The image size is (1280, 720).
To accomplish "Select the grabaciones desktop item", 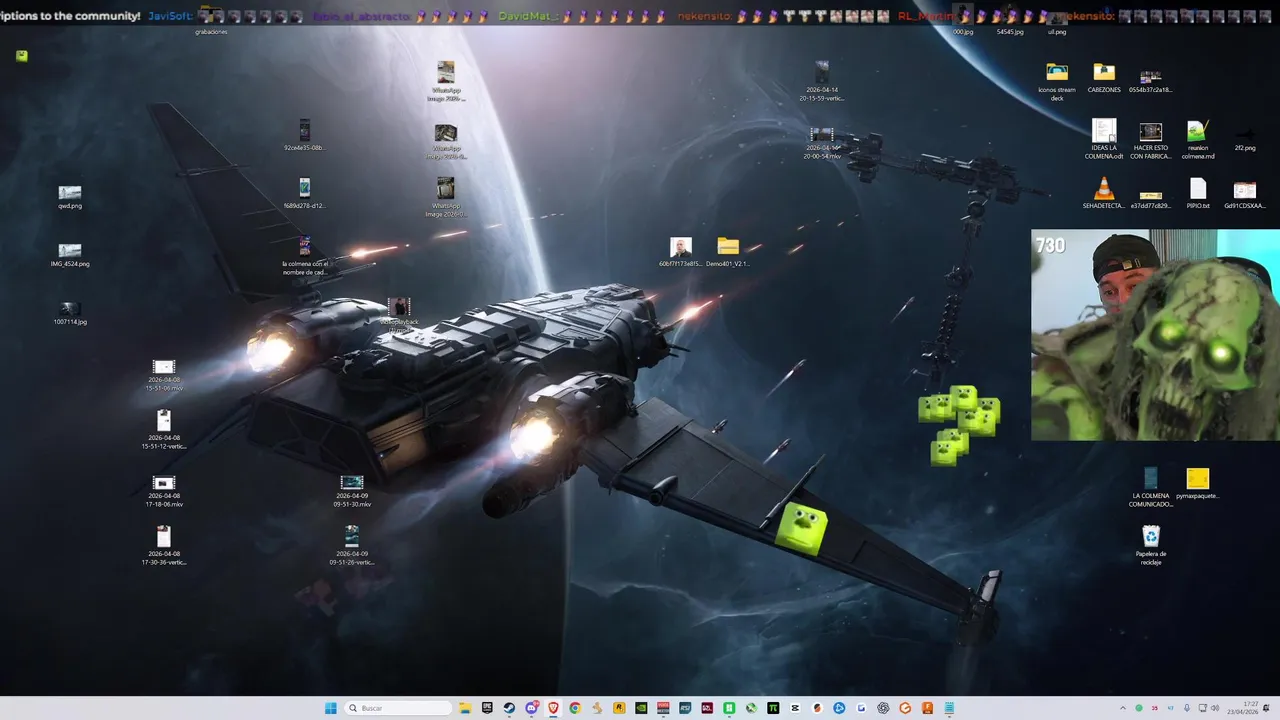I will point(211,20).
